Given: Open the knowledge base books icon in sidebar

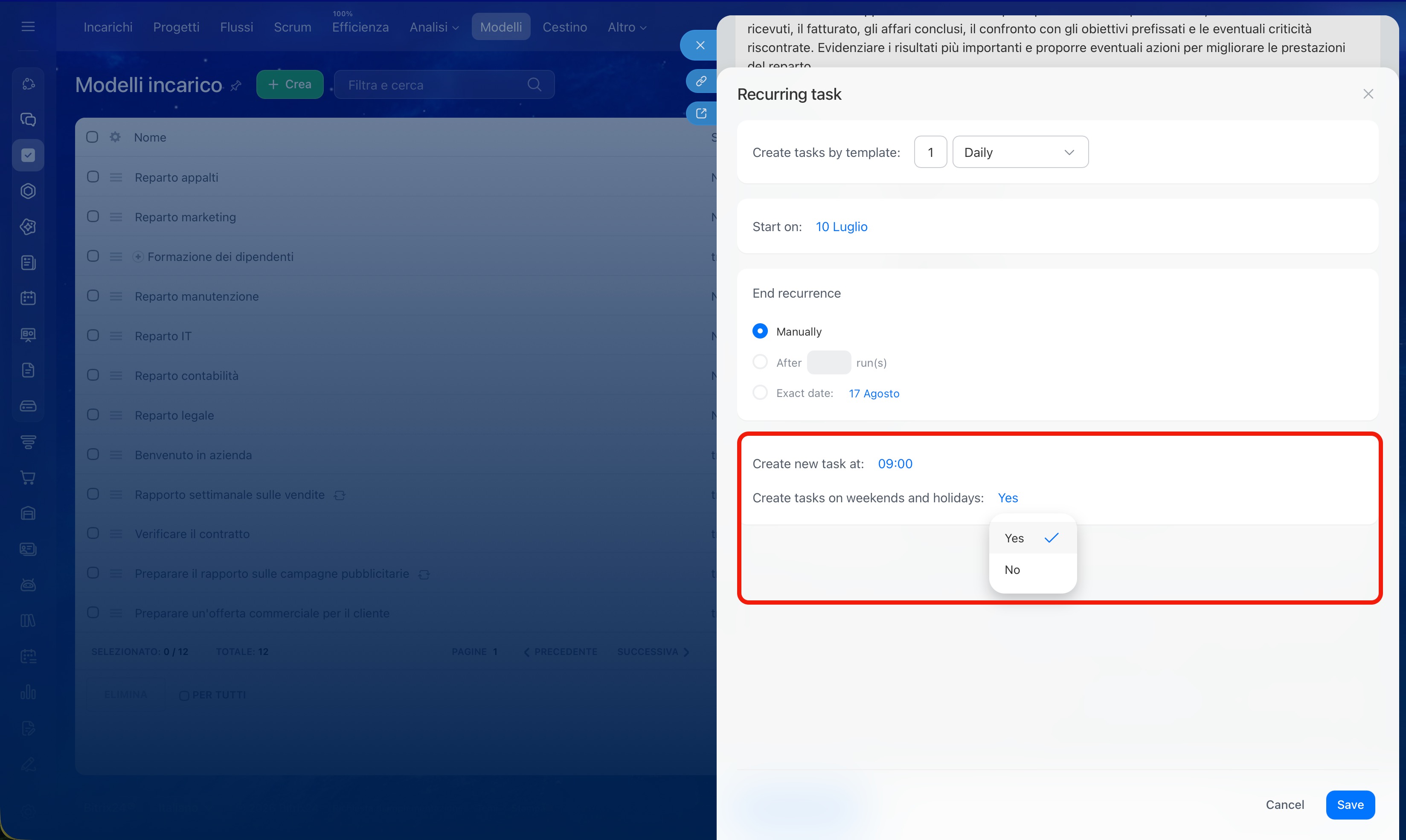Looking at the screenshot, I should pos(28,621).
